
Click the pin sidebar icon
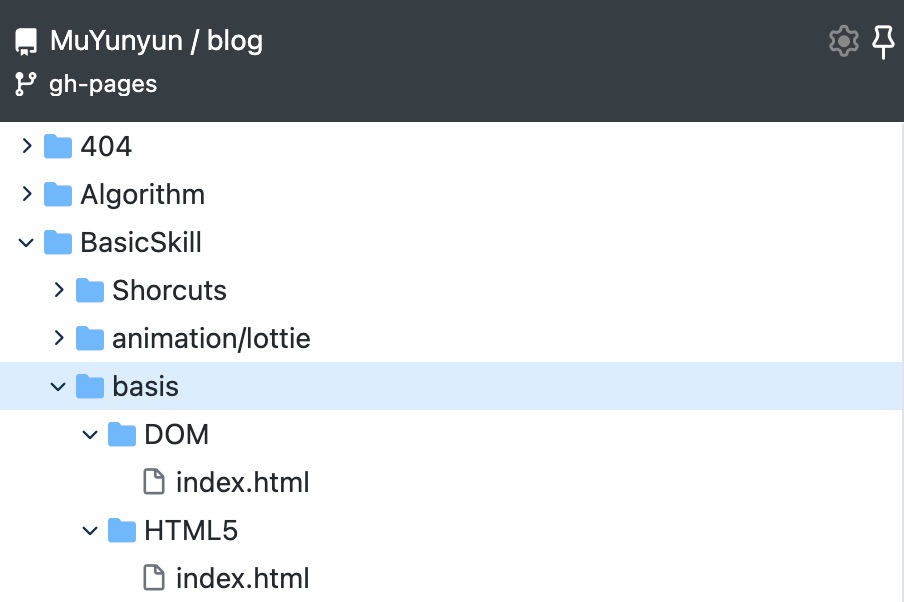(x=883, y=42)
